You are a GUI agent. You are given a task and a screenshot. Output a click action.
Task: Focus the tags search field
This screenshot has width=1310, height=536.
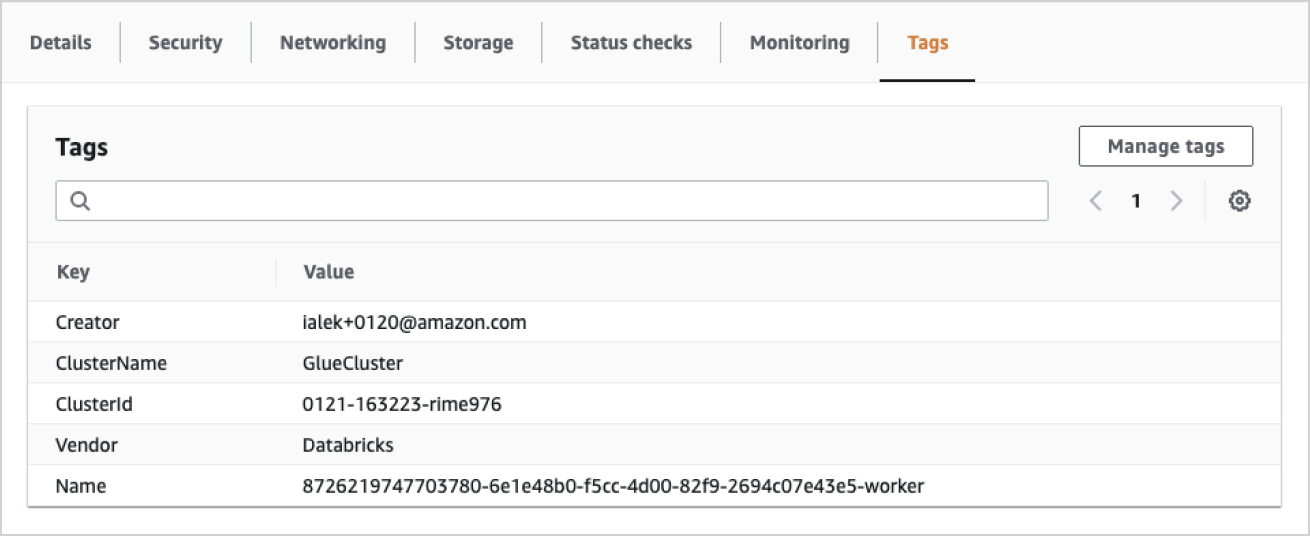click(x=560, y=201)
